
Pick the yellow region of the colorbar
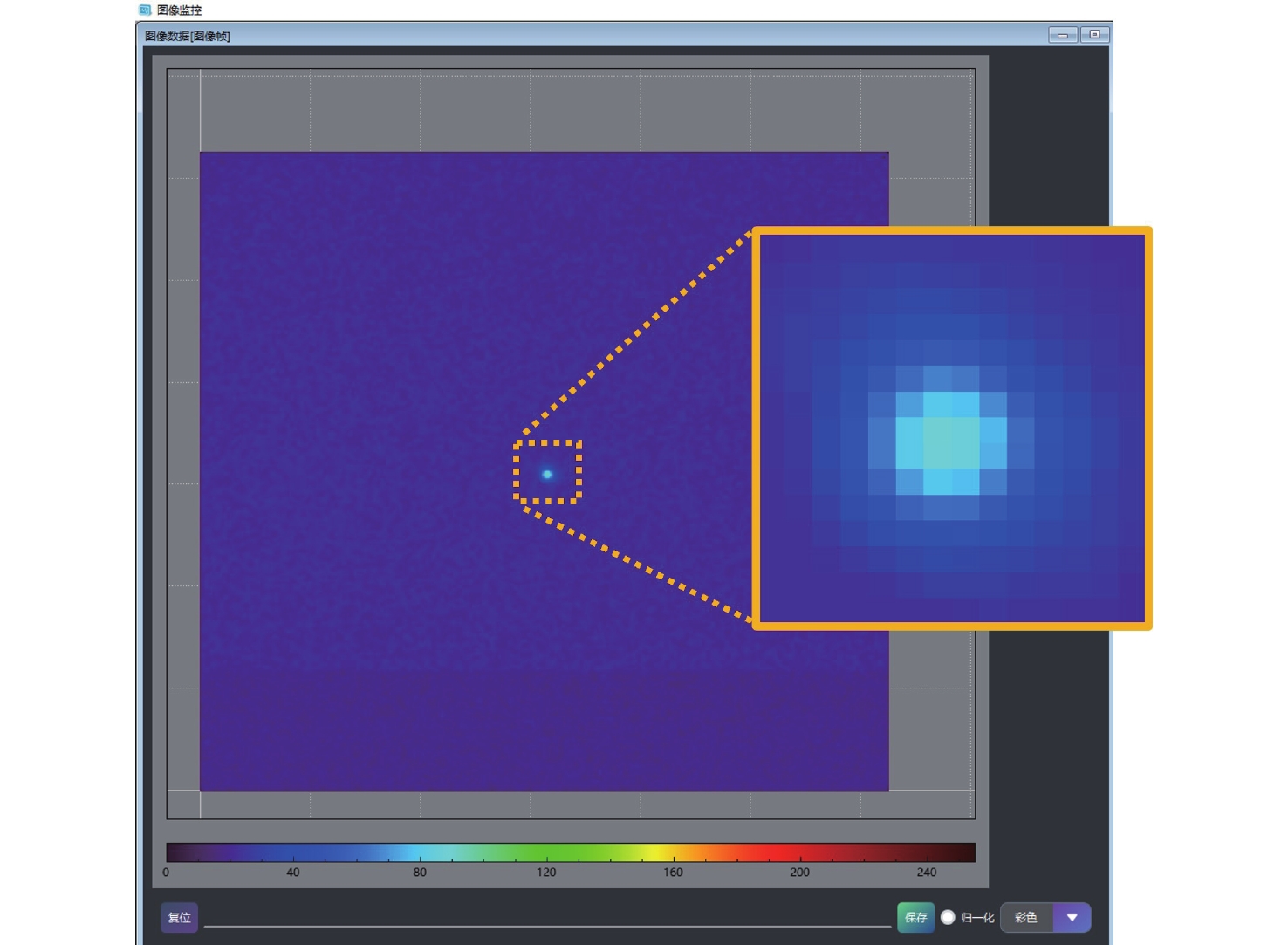coord(661,853)
